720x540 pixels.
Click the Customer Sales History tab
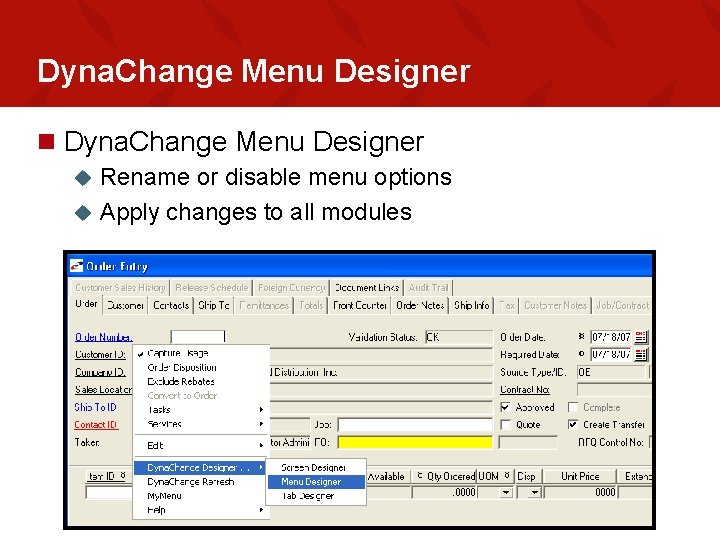click(120, 287)
